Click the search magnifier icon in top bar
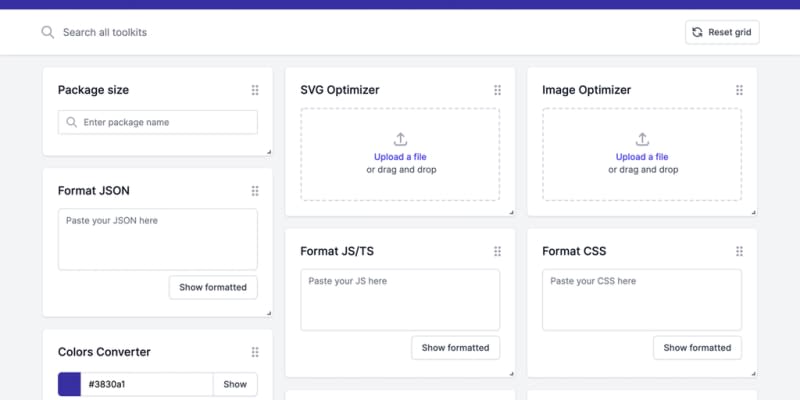This screenshot has width=800, height=400. tap(47, 33)
